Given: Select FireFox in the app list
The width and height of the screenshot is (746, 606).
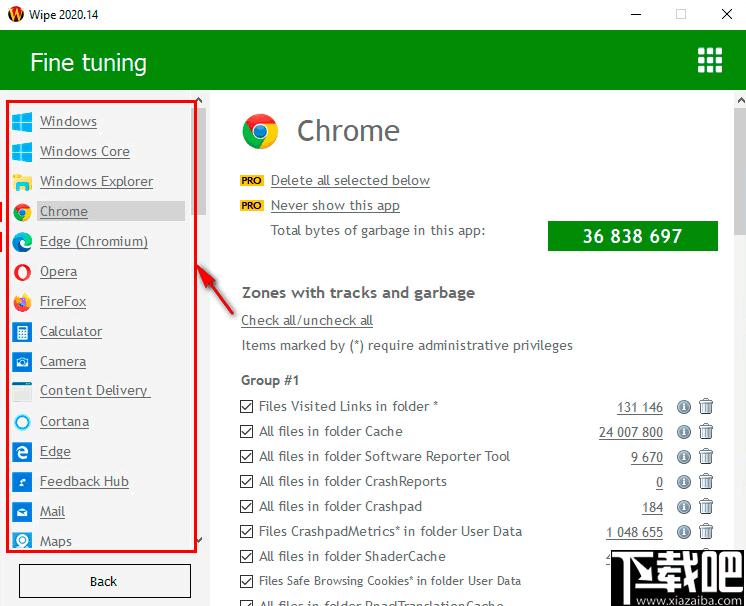Looking at the screenshot, I should (x=63, y=302).
